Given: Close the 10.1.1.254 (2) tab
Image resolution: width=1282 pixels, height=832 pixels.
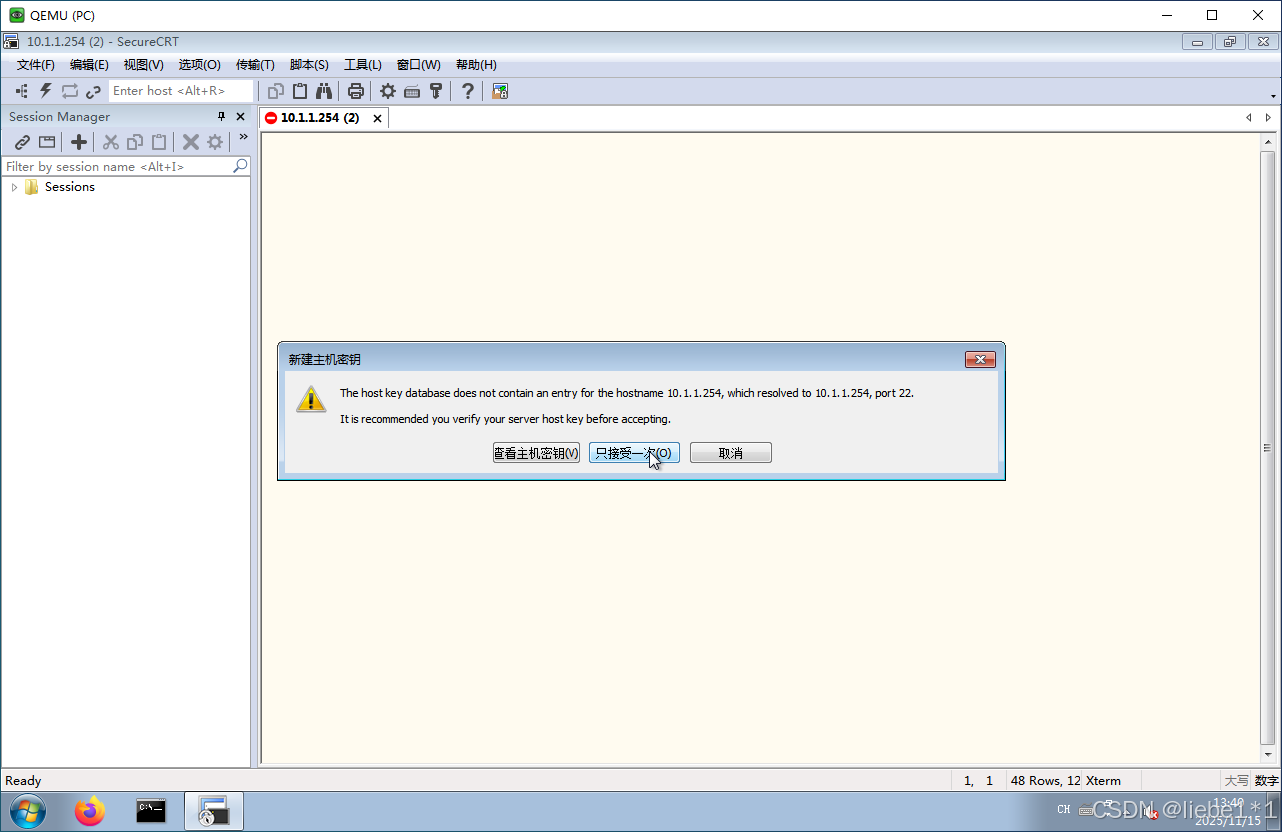Looking at the screenshot, I should [x=377, y=118].
